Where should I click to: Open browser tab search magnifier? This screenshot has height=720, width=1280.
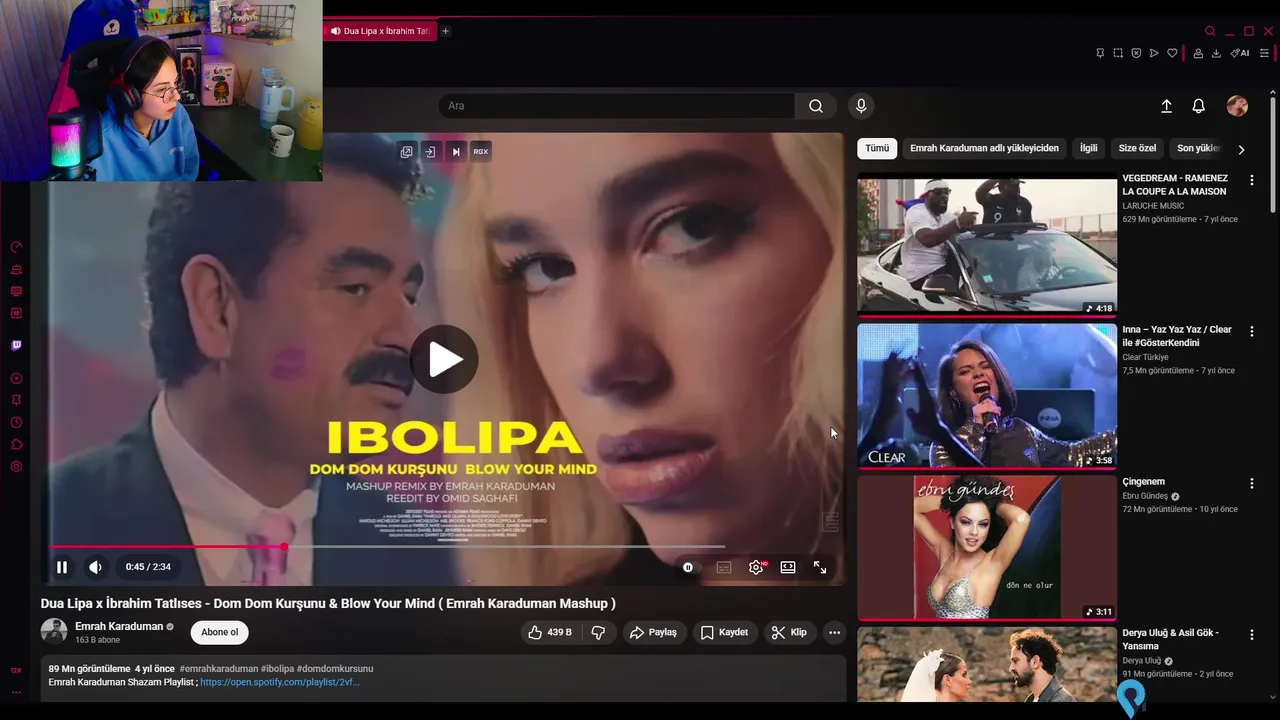(x=1210, y=31)
